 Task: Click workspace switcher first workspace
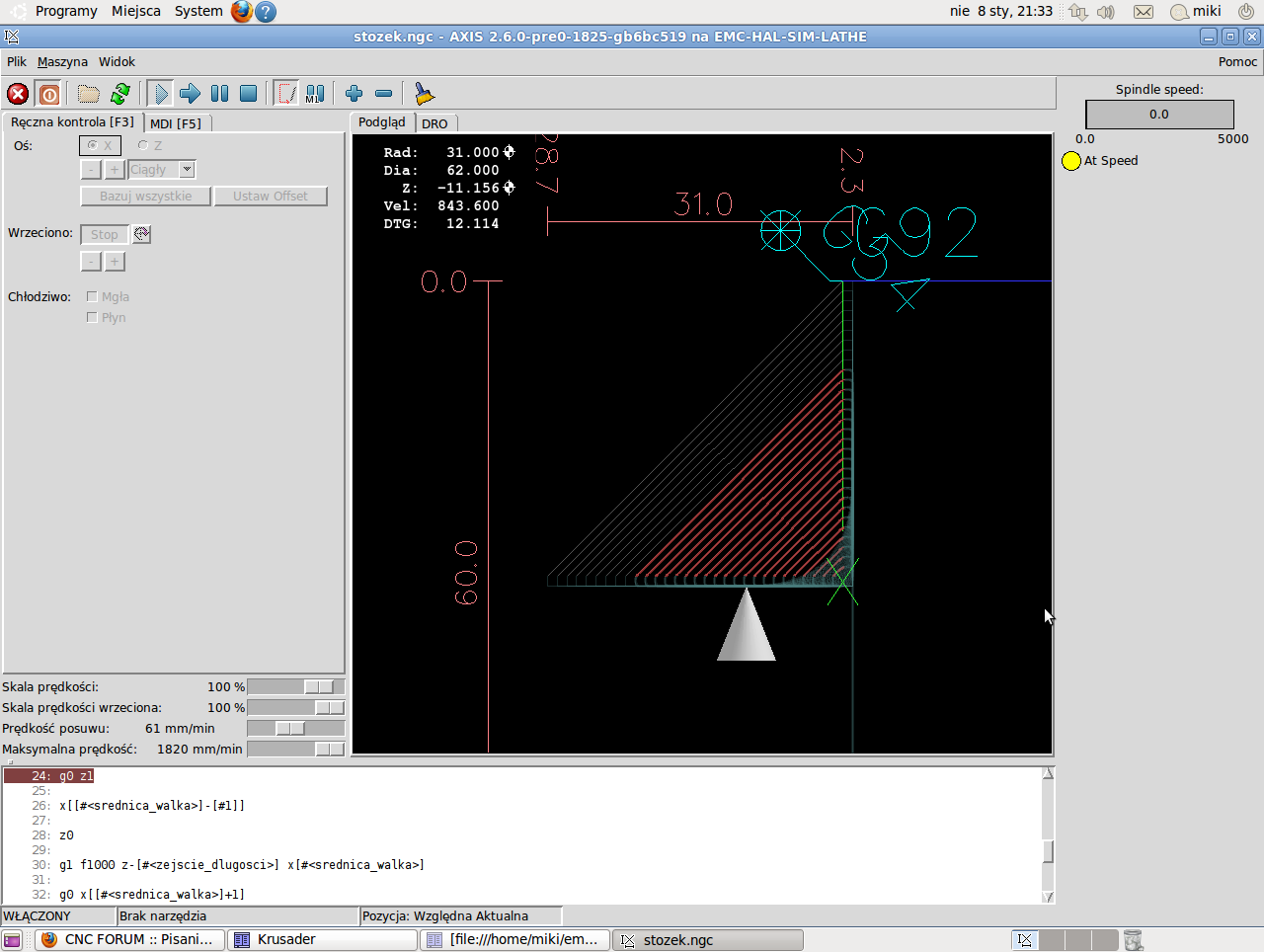coord(1024,940)
